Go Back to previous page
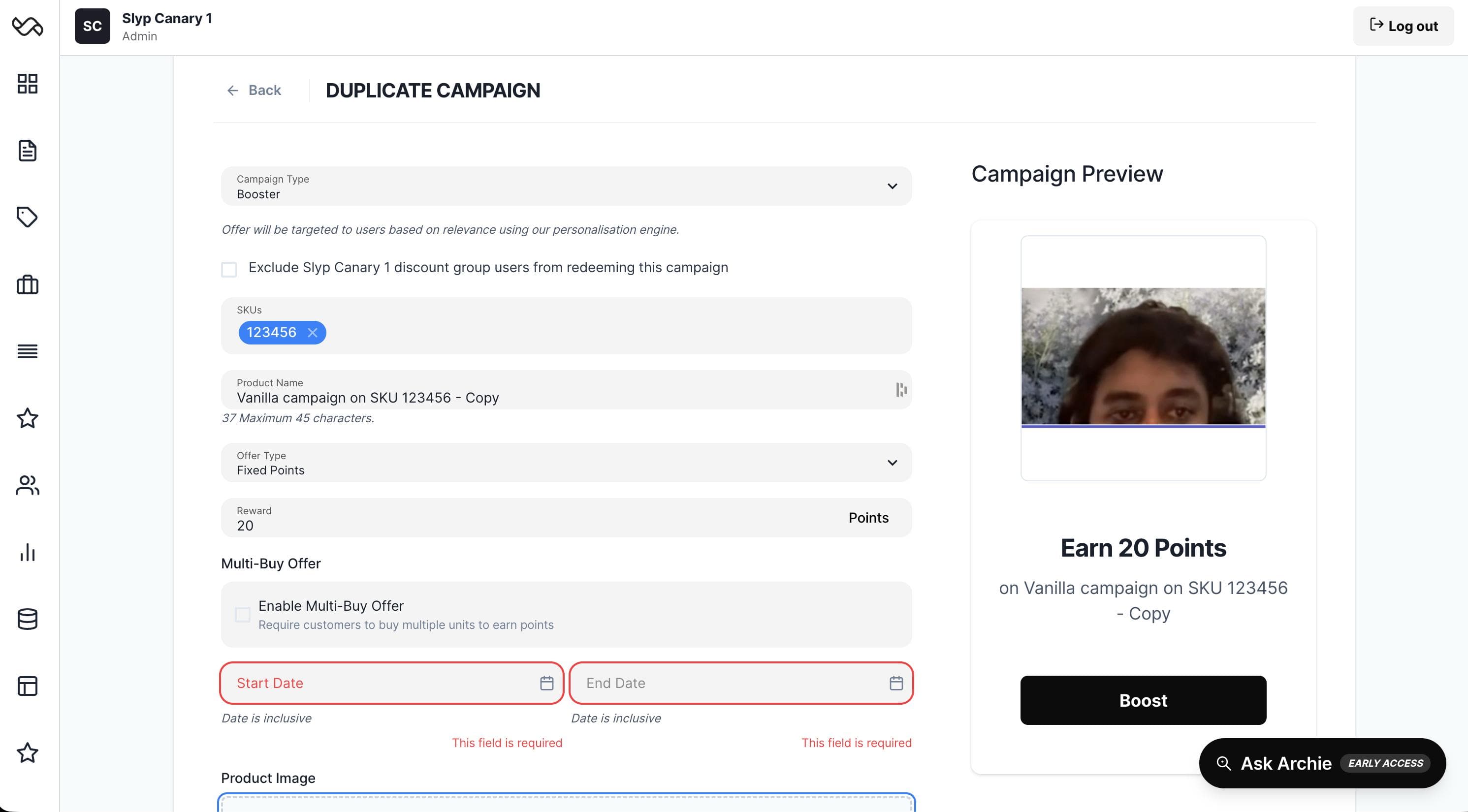Viewport: 1468px width, 812px height. [254, 90]
